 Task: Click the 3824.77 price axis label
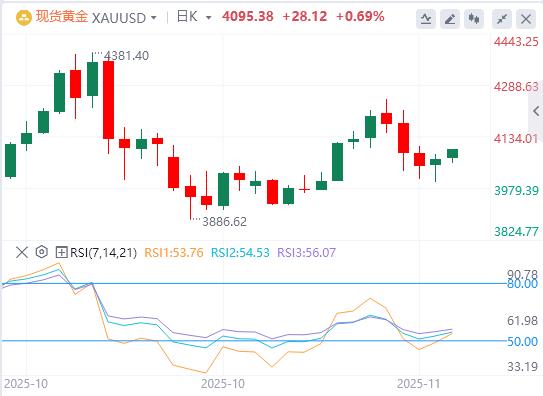516,232
